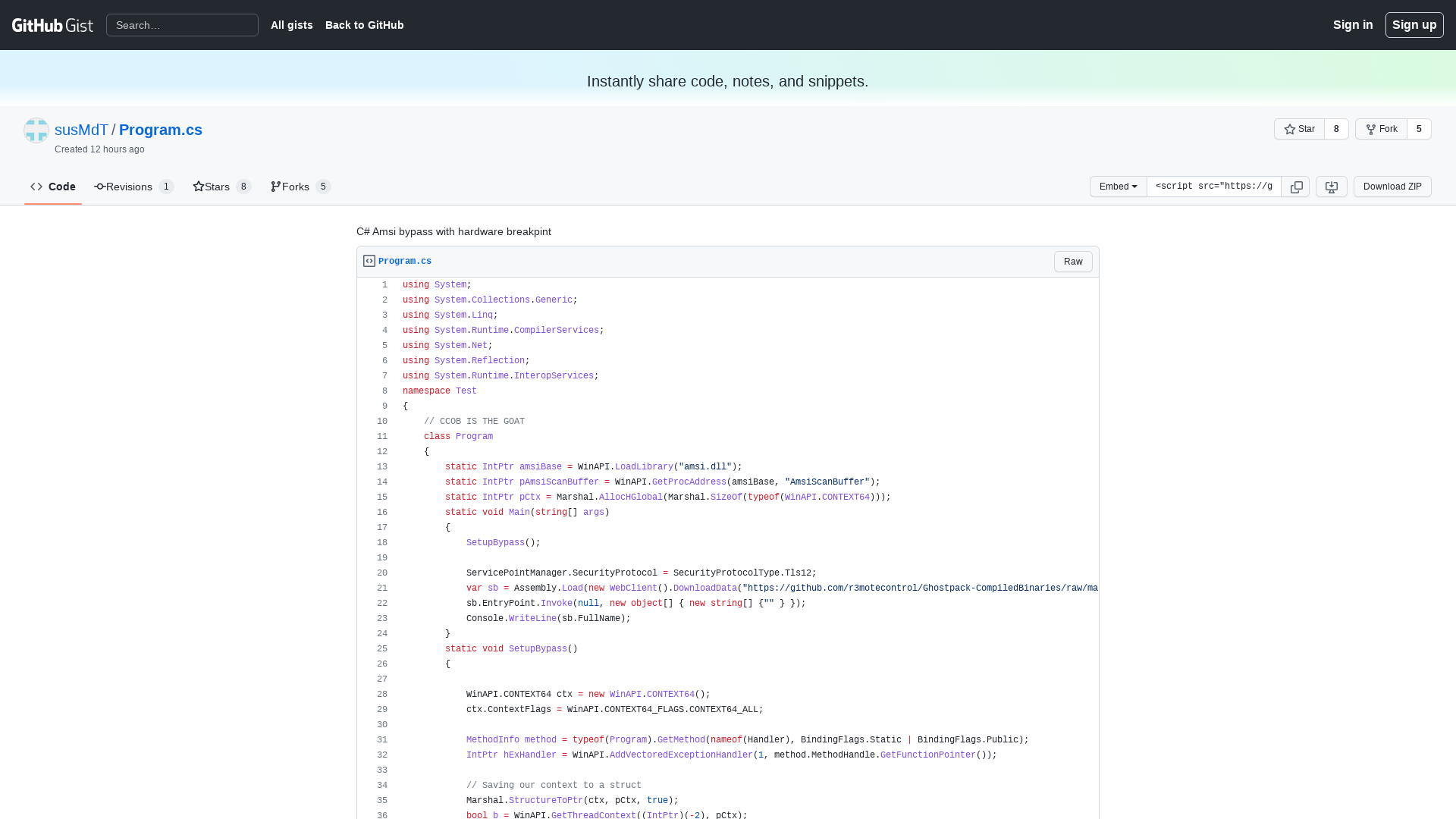
Task: Click the github.com Ghostpack URL string on line 21
Action: pyautogui.click(x=921, y=588)
